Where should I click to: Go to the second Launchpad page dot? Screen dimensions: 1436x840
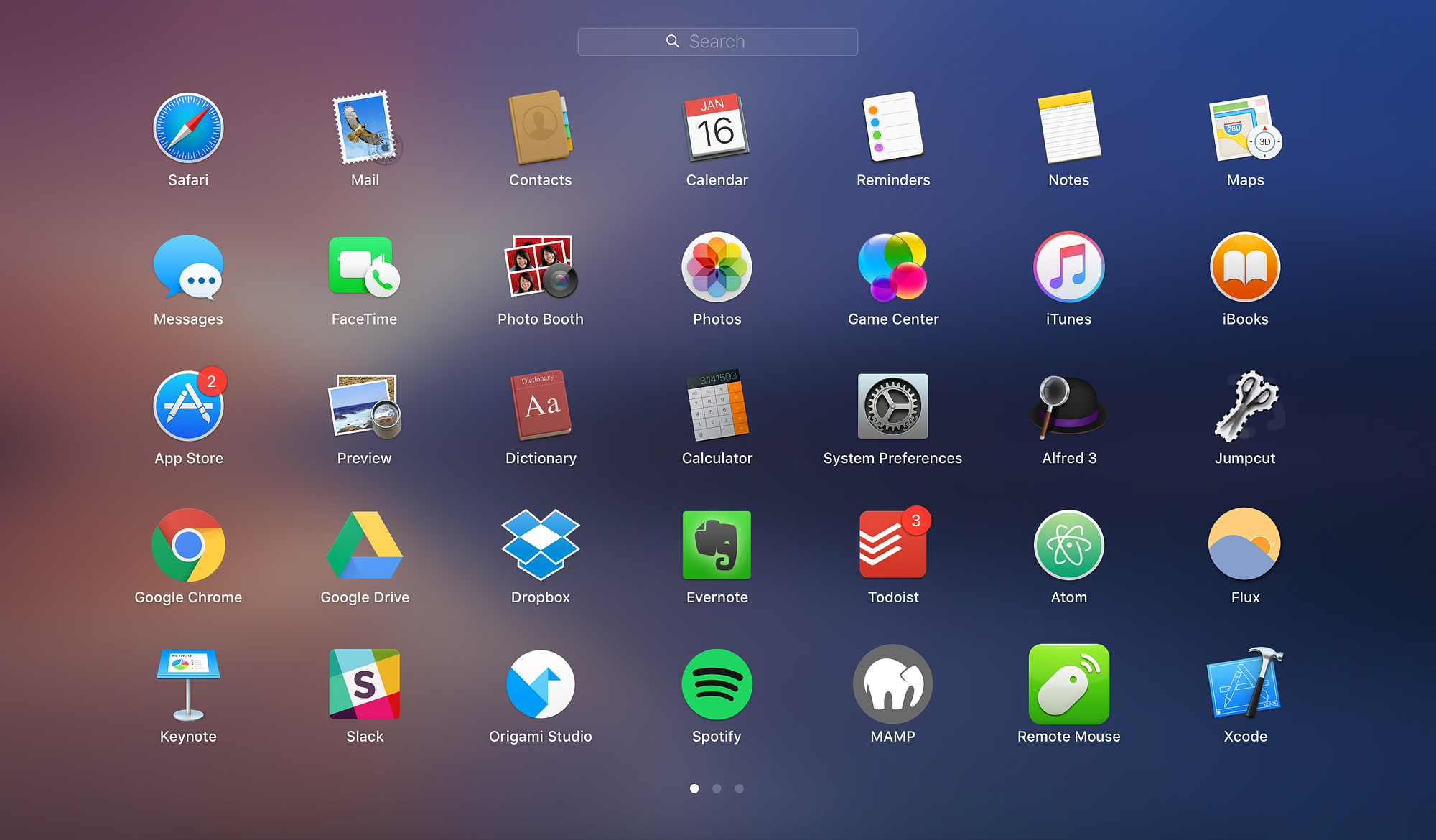tap(717, 788)
